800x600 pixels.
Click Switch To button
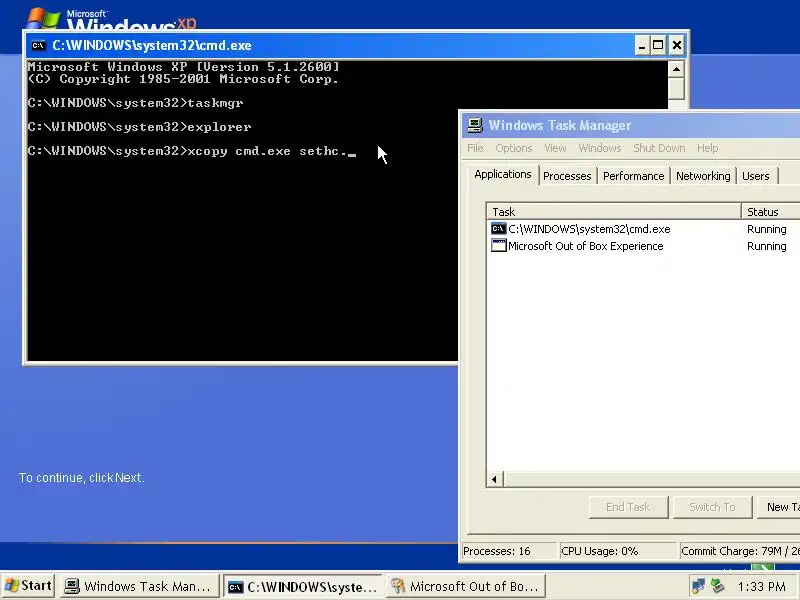(x=712, y=507)
